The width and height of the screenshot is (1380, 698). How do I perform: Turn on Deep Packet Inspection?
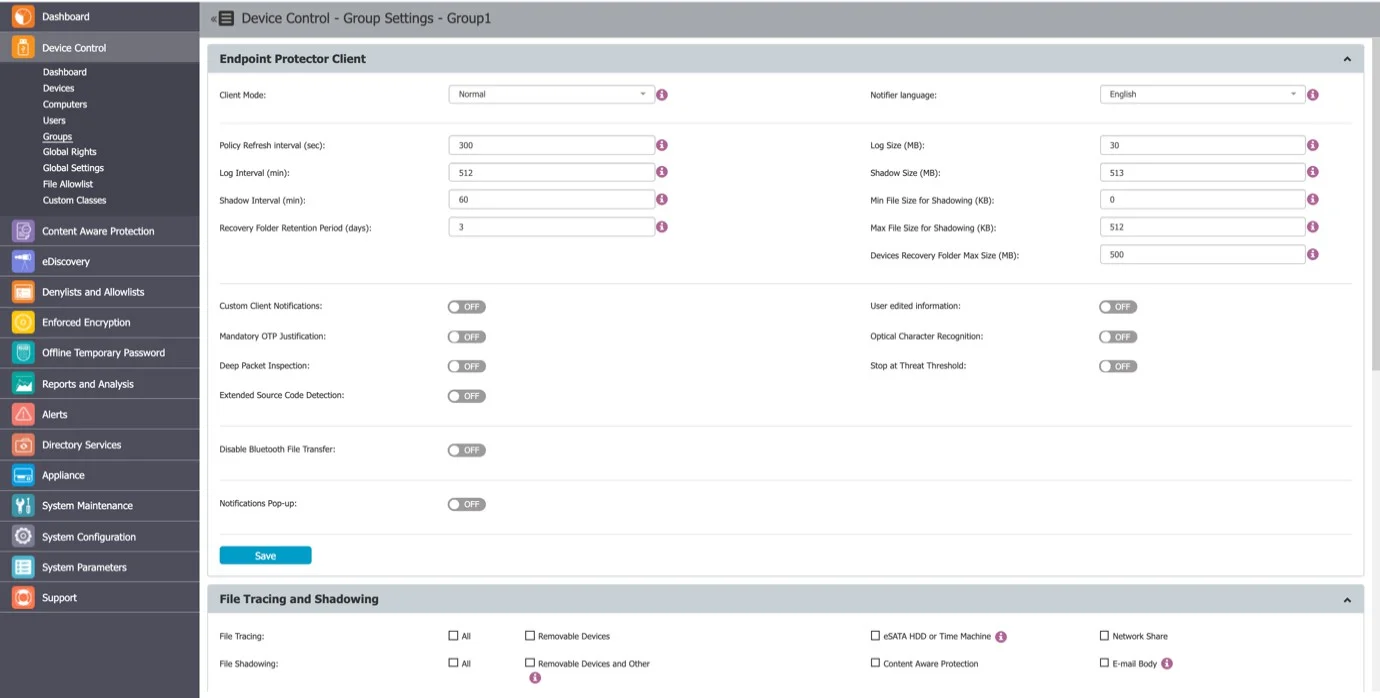(x=466, y=366)
